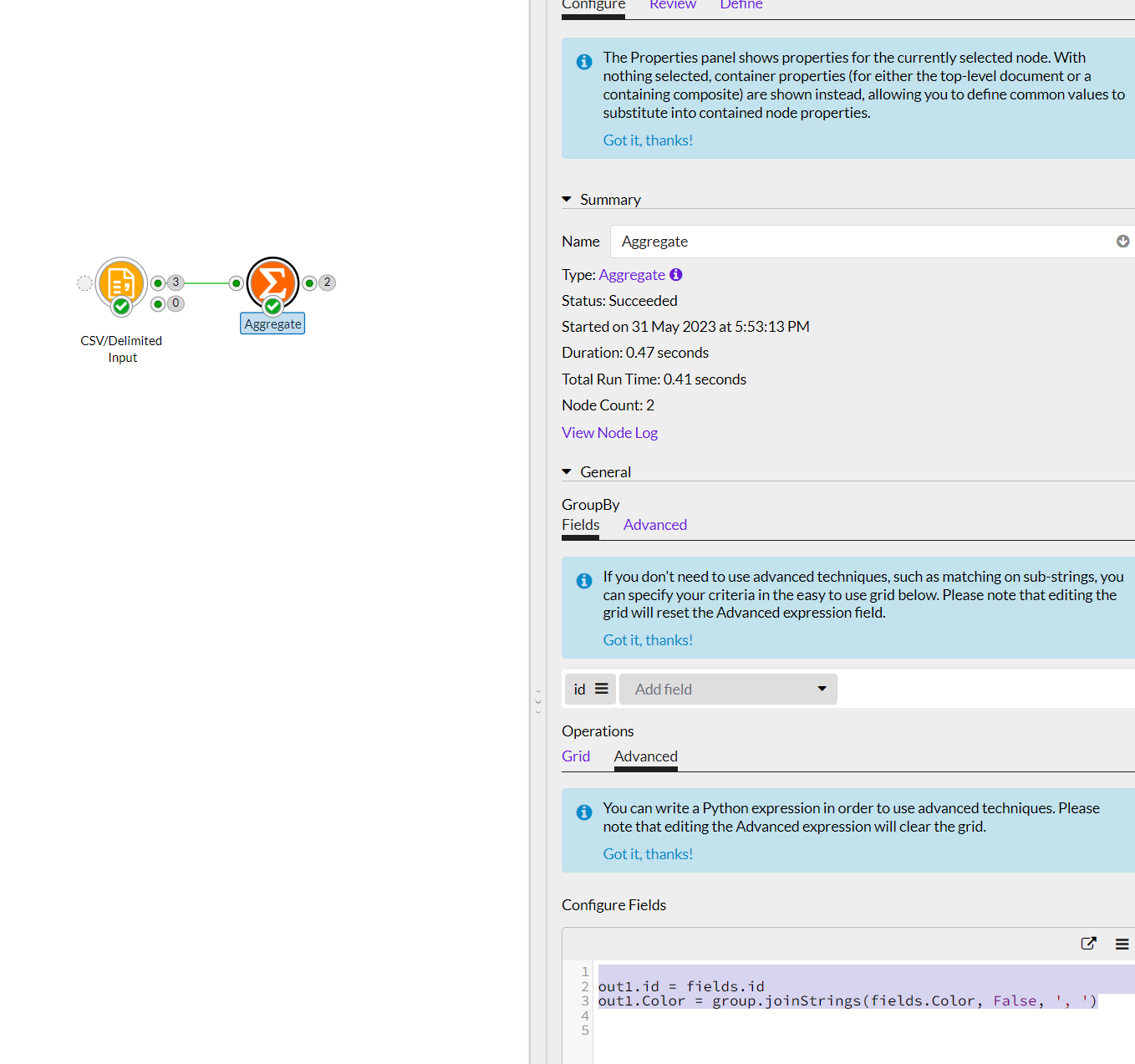The image size is (1135, 1064).
Task: Click the output port badge showing 3
Action: click(x=176, y=283)
